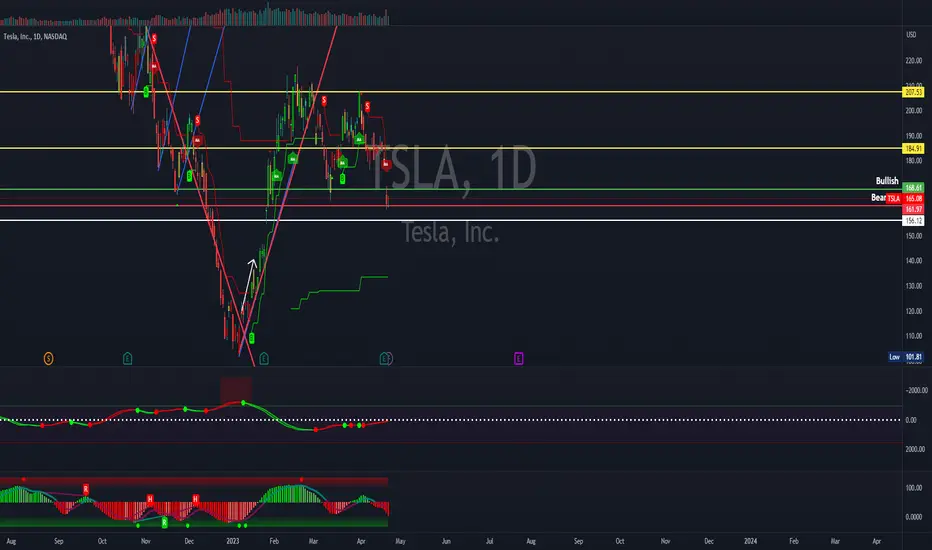Click the green B buy marker in late March
Viewport: 932px width, 550px height.
coord(342,178)
